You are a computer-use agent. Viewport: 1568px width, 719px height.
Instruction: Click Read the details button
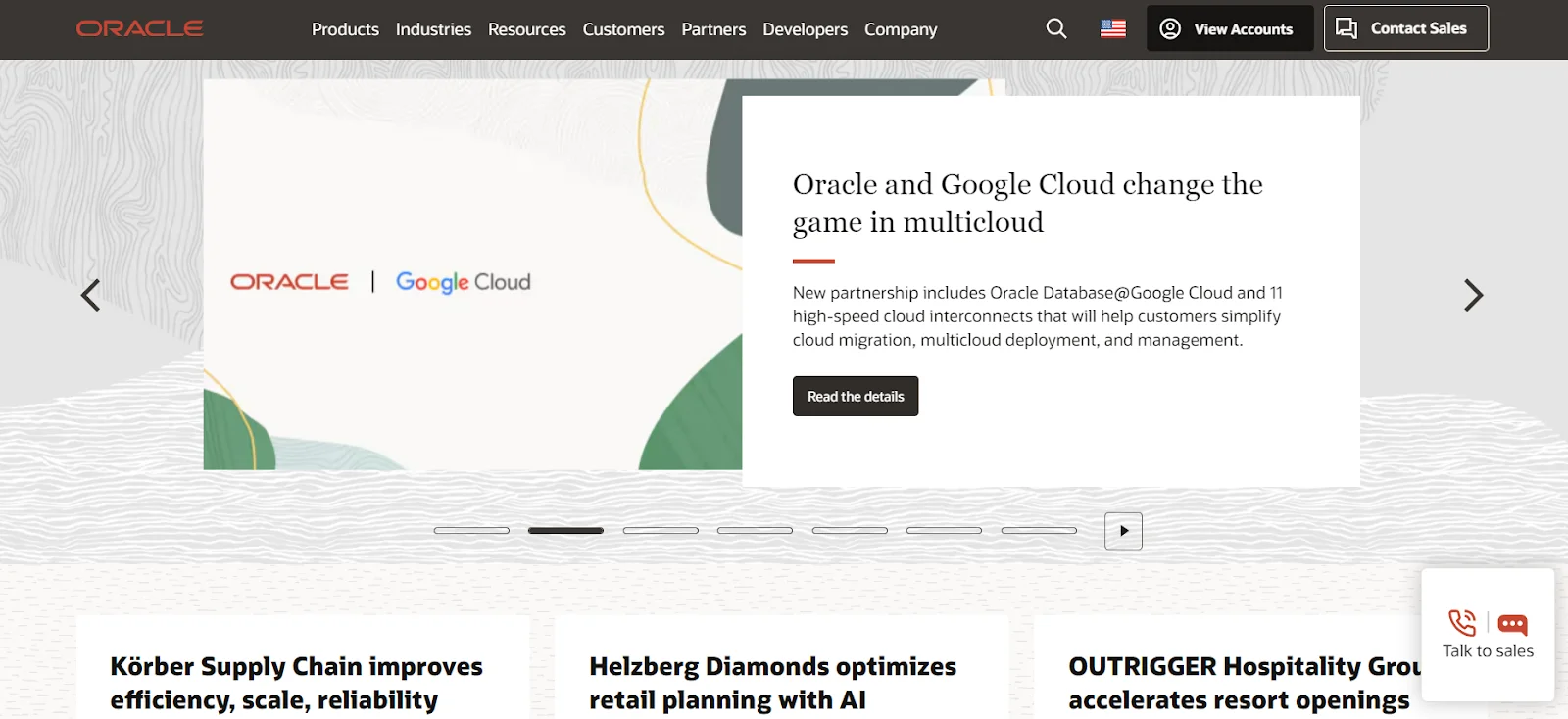[856, 396]
